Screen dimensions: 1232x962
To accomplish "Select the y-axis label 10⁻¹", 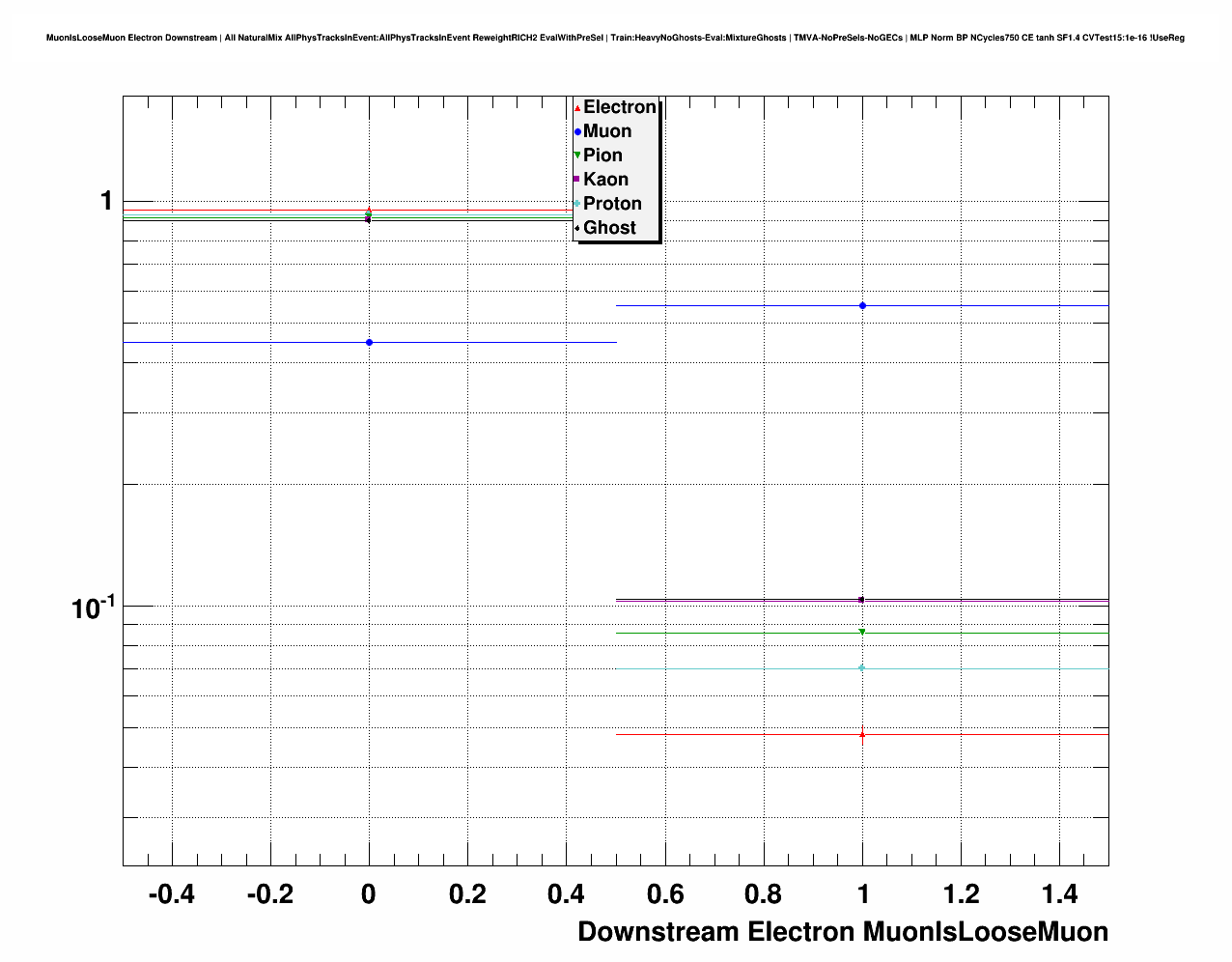I will [93, 608].
